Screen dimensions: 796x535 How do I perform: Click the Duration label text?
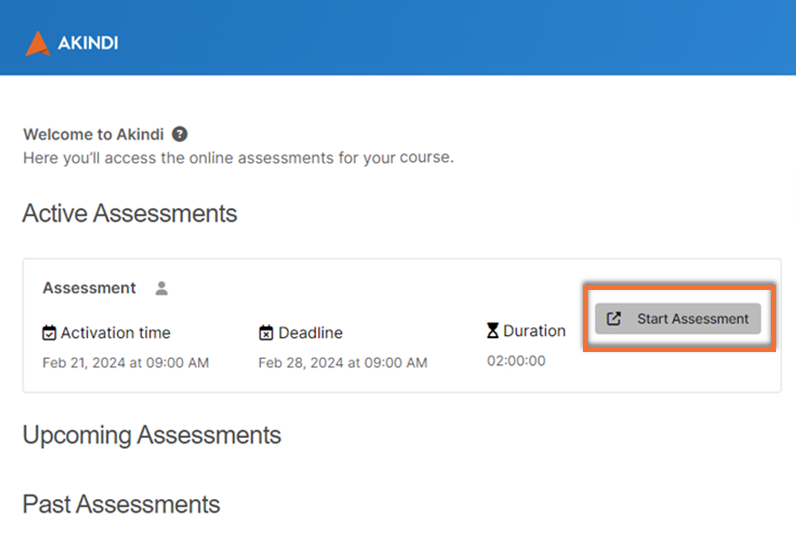534,331
